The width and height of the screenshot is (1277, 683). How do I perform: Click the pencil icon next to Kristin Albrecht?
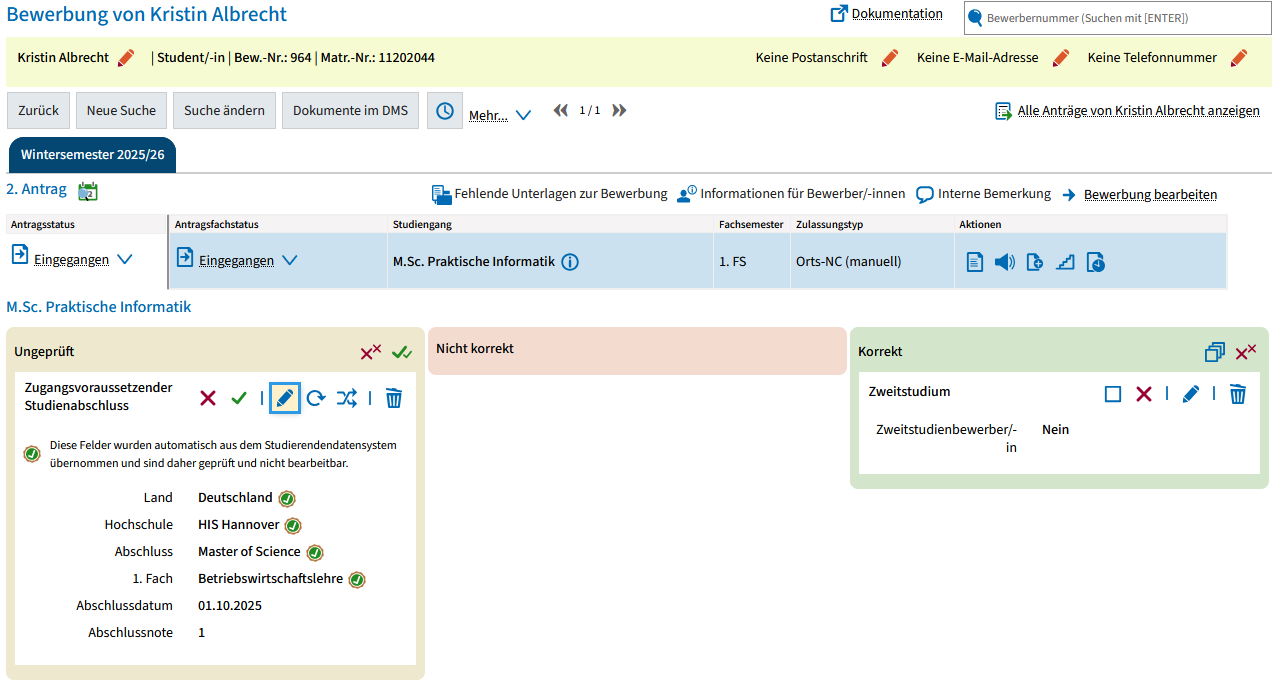coord(126,58)
